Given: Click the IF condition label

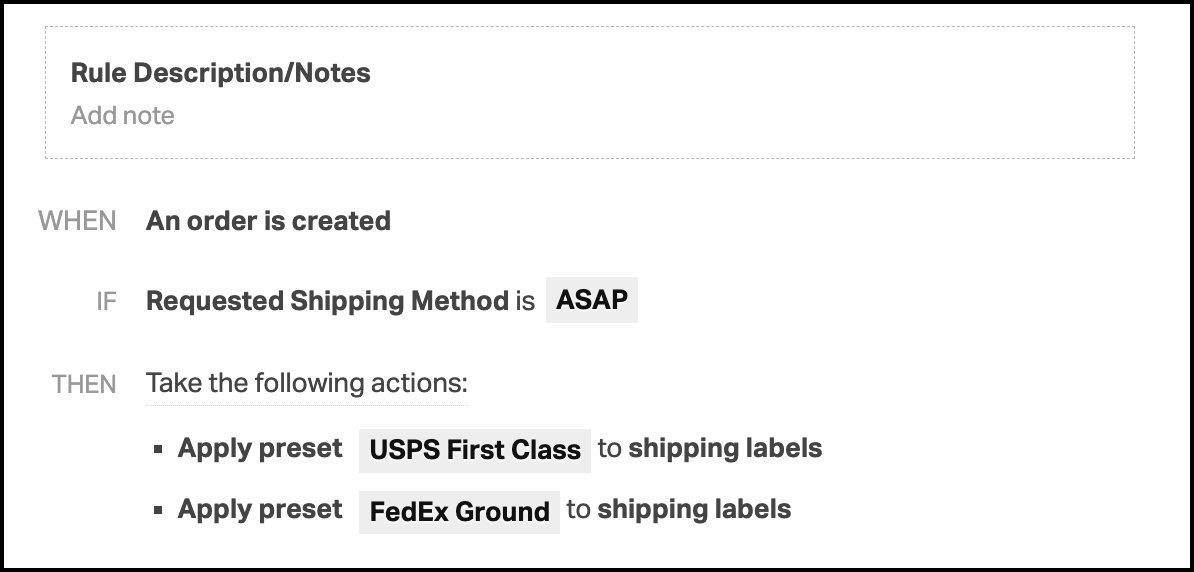Looking at the screenshot, I should point(106,302).
